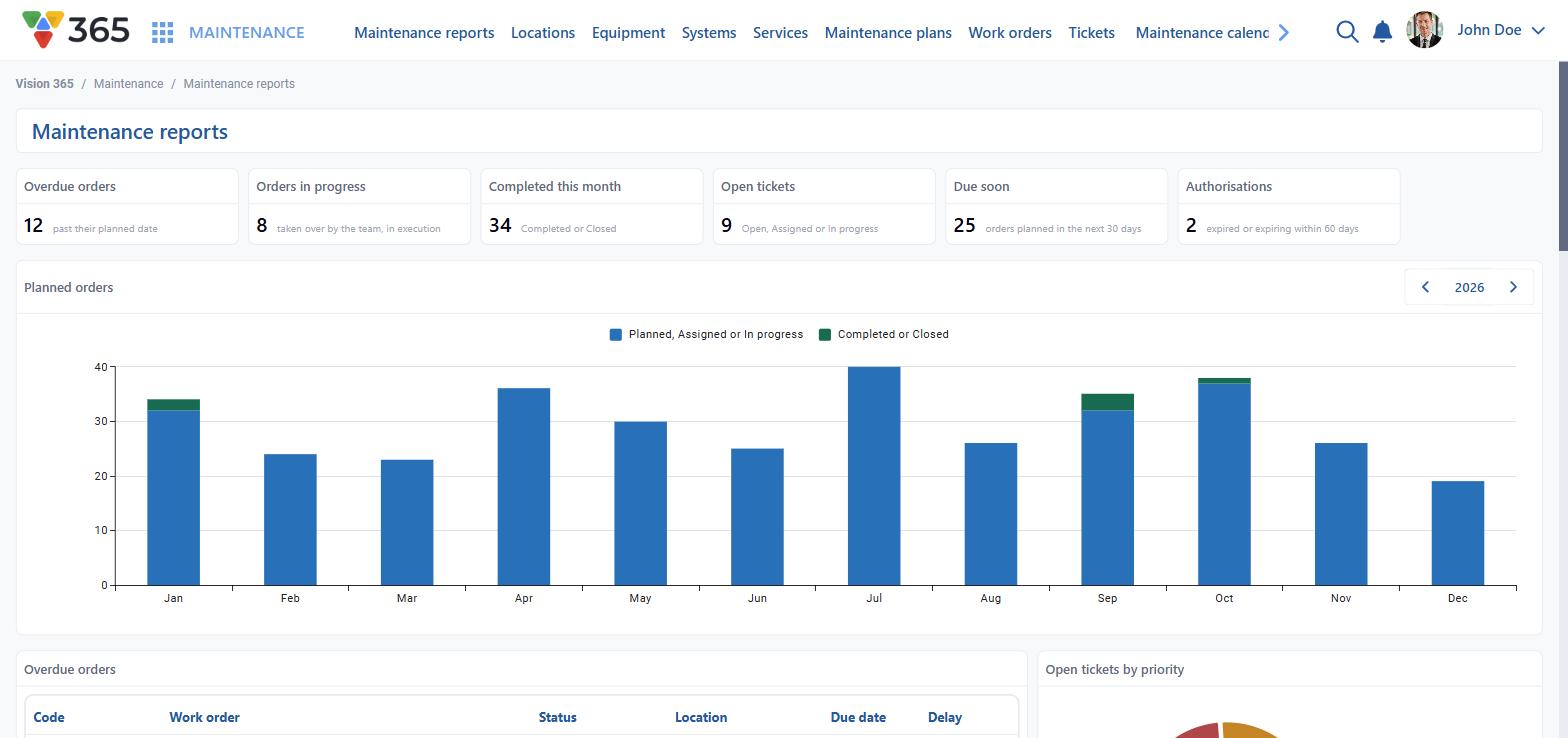Open notifications via the bell icon
This screenshot has height=738, width=1568.
coord(1383,32)
